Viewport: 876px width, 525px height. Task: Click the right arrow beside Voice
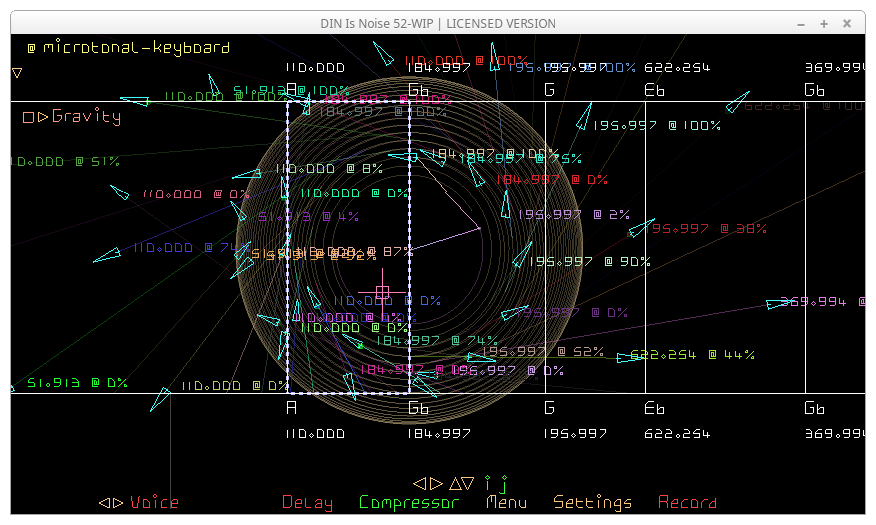(x=118, y=503)
